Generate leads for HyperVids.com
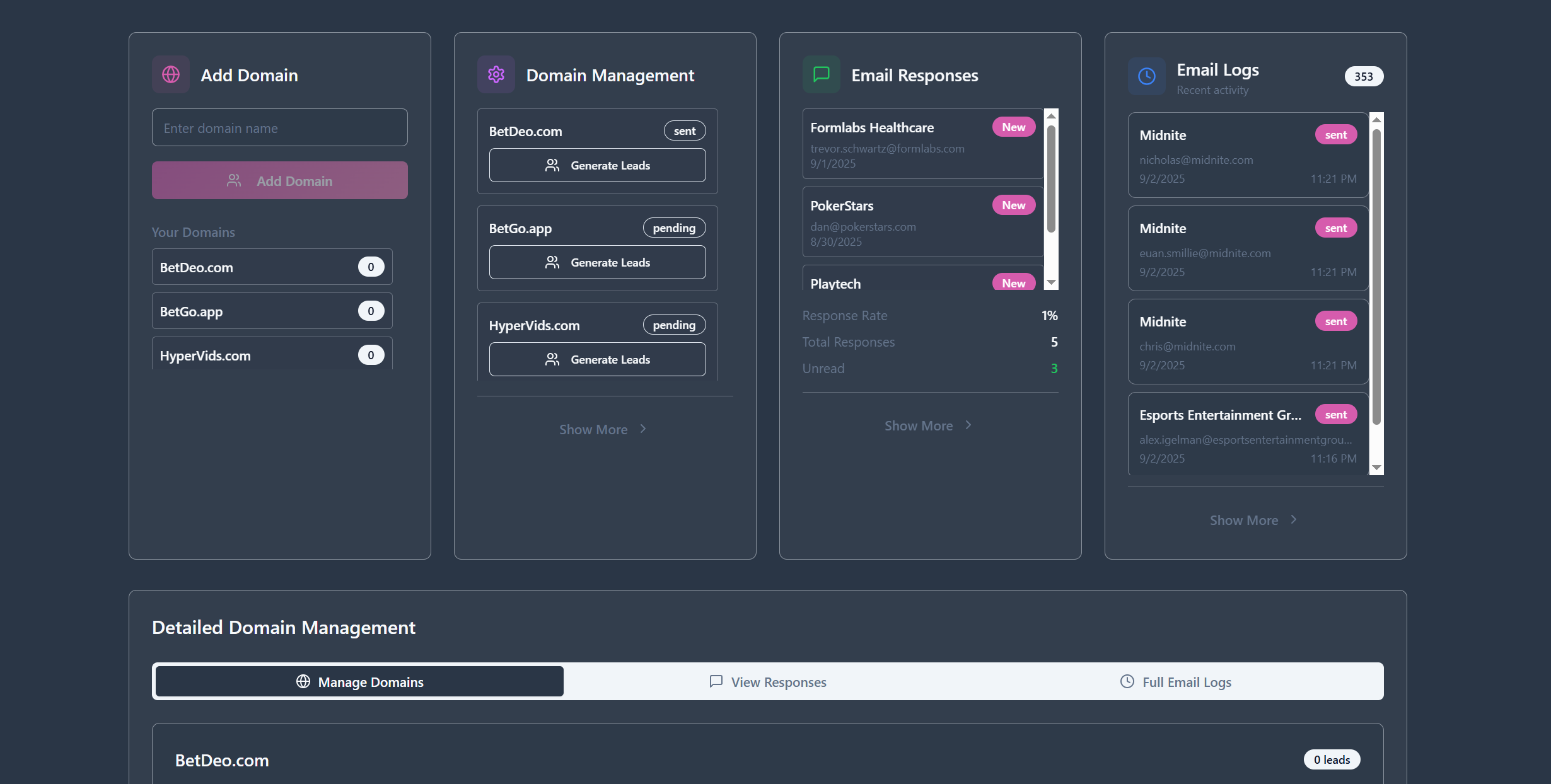1551x784 pixels. [x=597, y=359]
